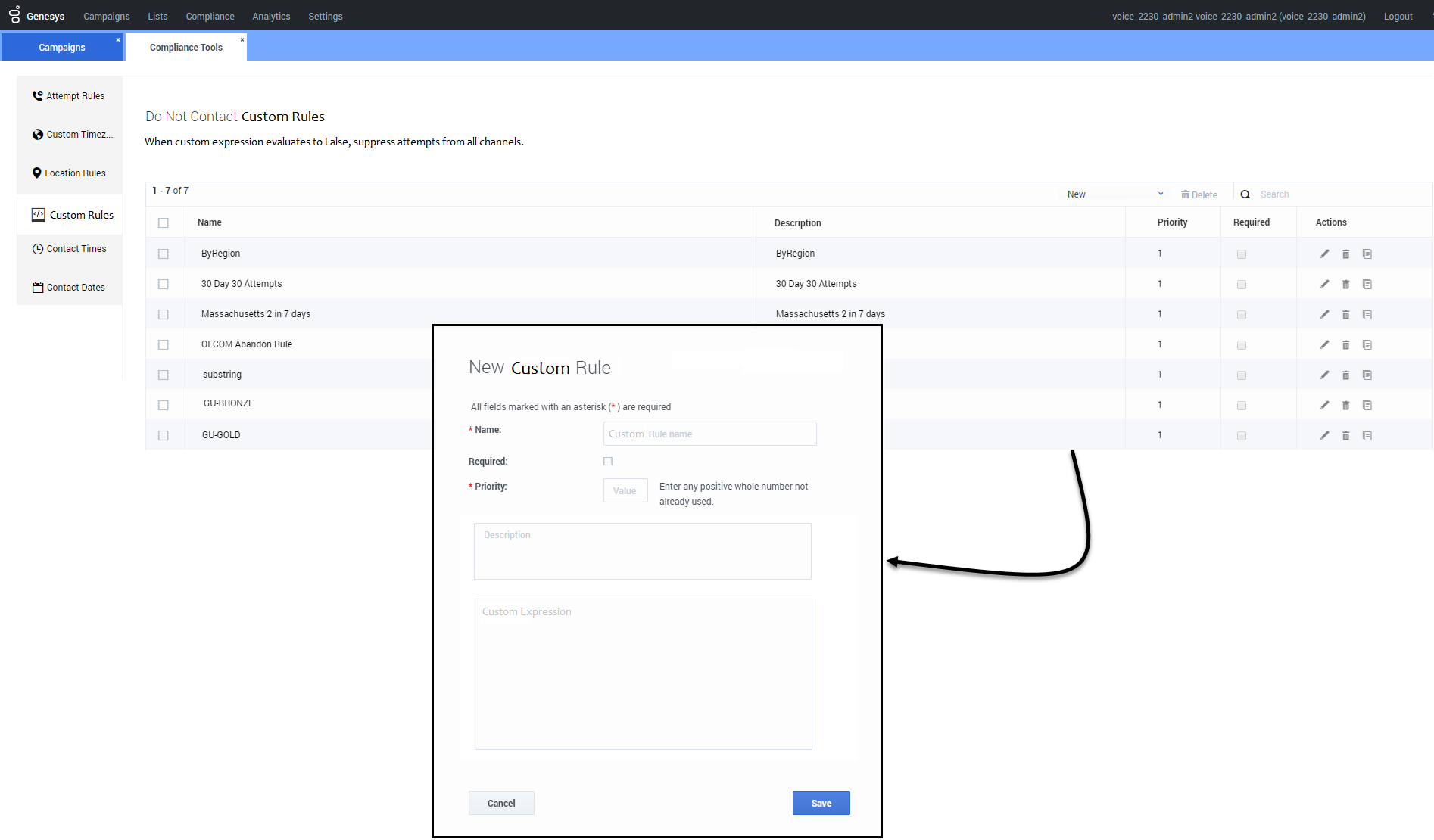Click the Custom Rule name input field
The width and height of the screenshot is (1434, 840).
(x=709, y=434)
